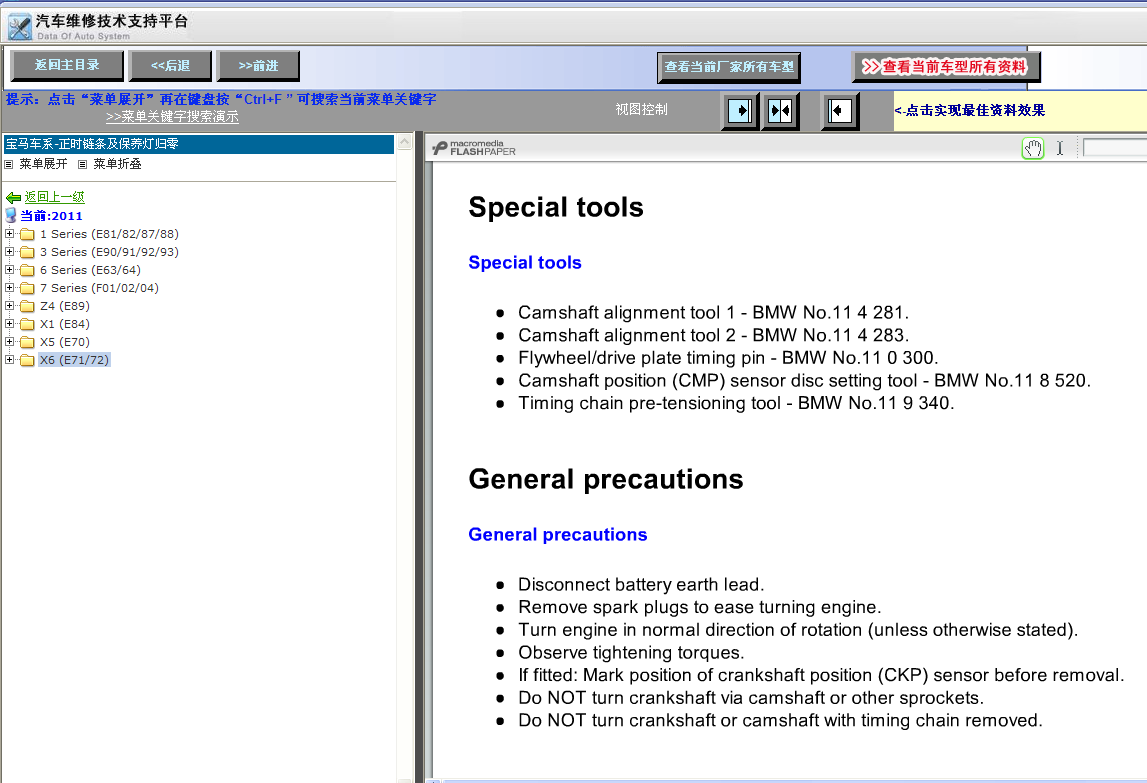Click the Macromedia FlashPaper logo
The height and width of the screenshot is (783, 1147).
pyautogui.click(x=474, y=149)
